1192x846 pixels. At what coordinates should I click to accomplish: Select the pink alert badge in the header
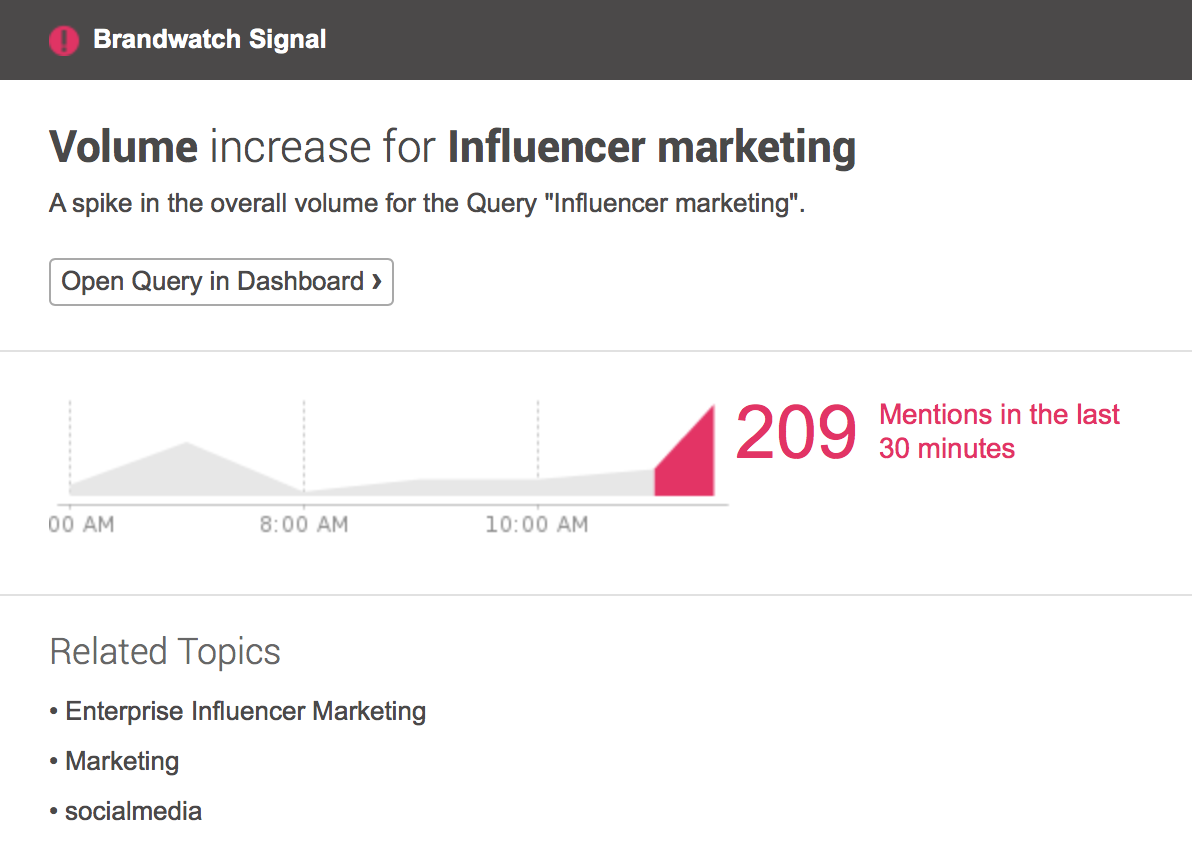point(64,40)
